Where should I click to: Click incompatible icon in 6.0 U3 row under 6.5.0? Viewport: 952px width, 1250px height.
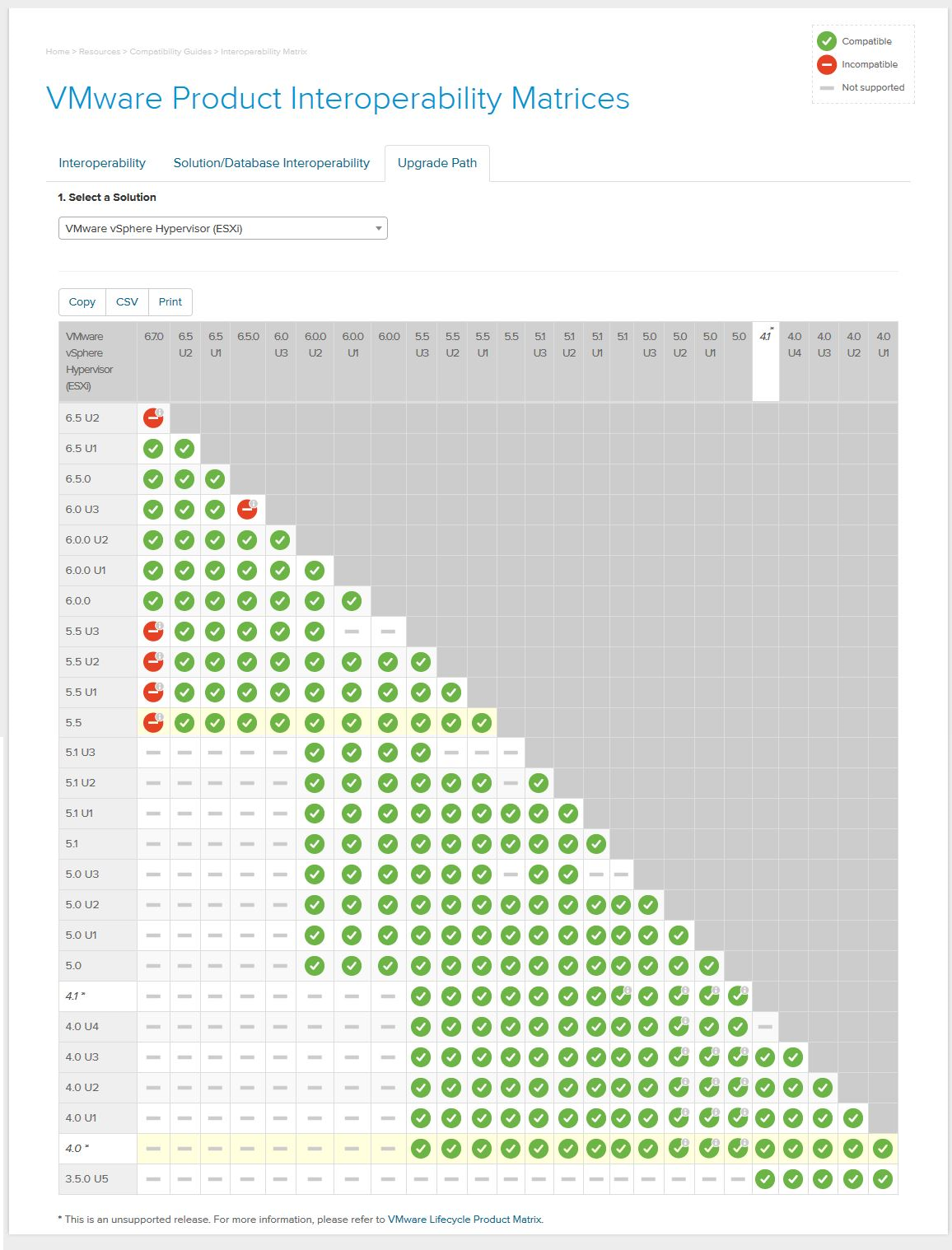[247, 510]
